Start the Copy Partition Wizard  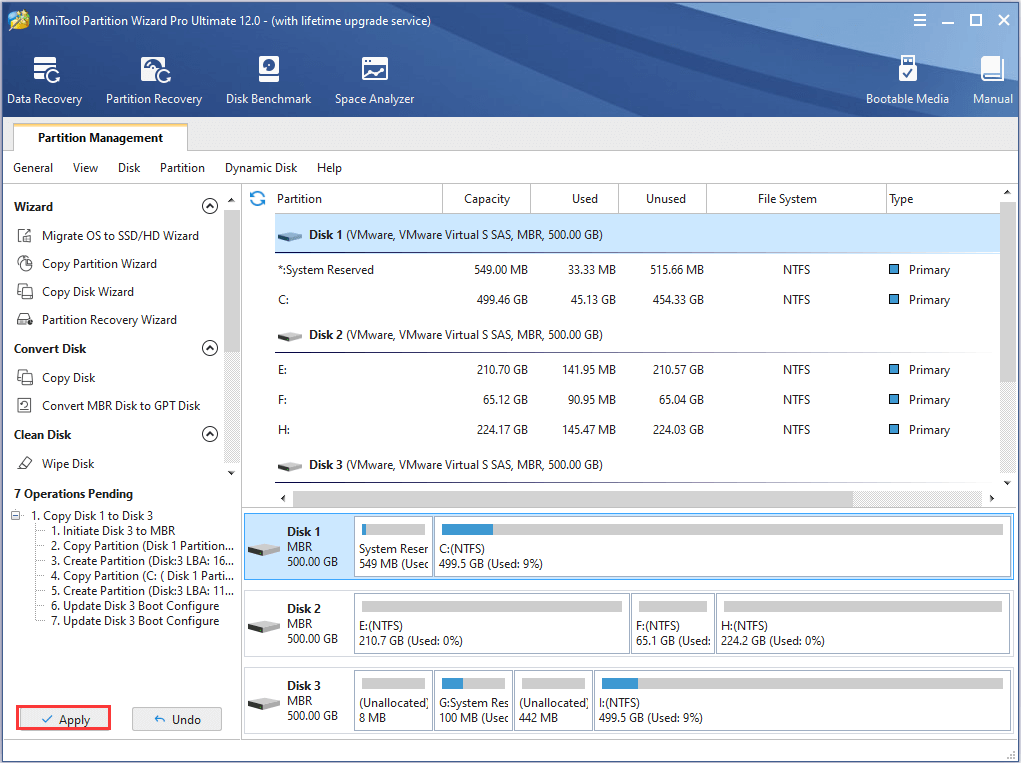(100, 264)
